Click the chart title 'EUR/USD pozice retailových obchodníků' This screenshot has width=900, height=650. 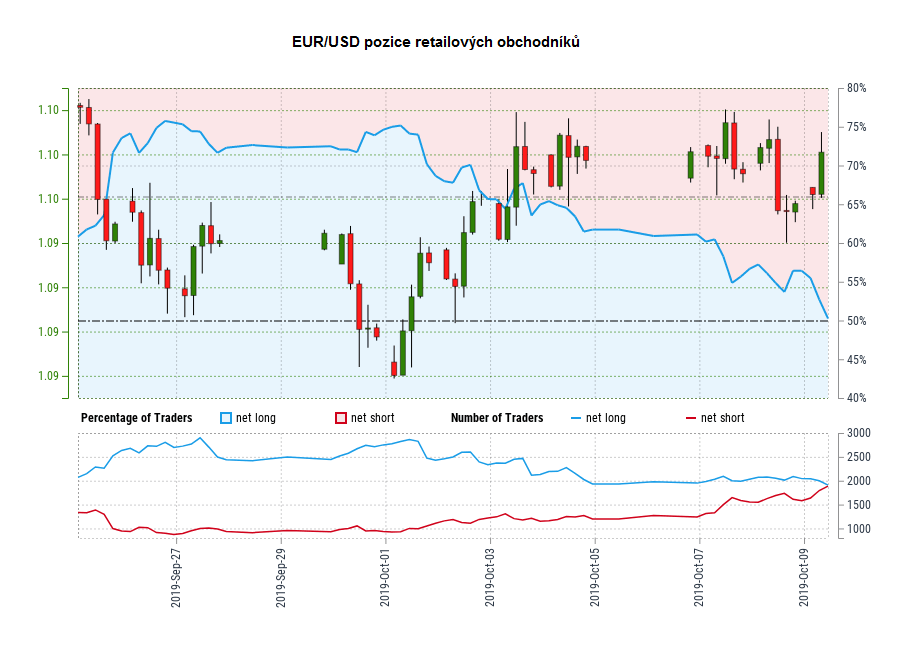[436, 42]
